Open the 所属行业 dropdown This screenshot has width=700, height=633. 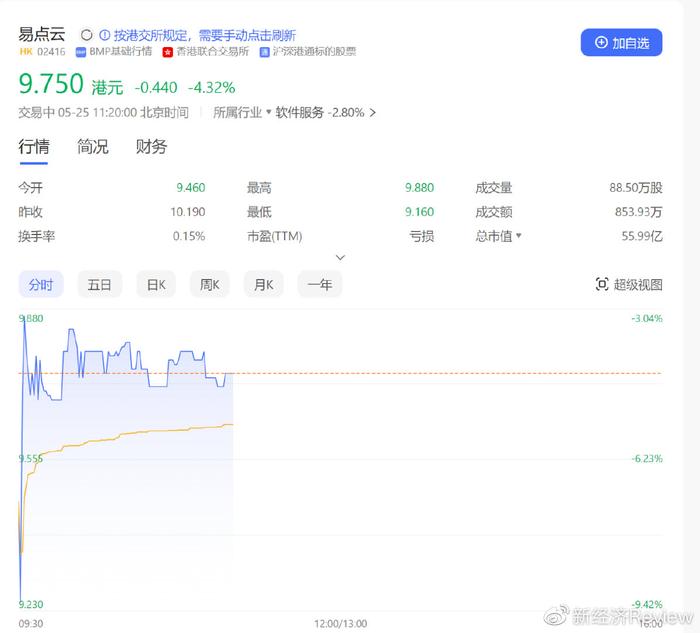(x=242, y=112)
